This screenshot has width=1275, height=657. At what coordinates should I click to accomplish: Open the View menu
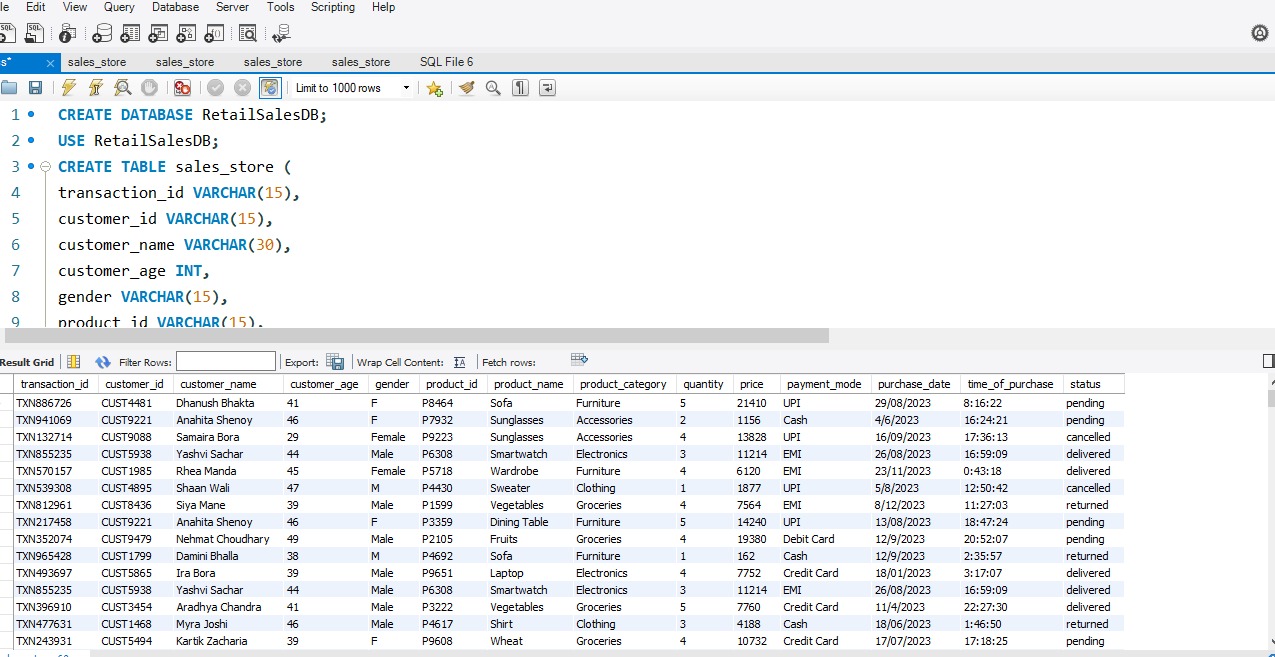75,7
